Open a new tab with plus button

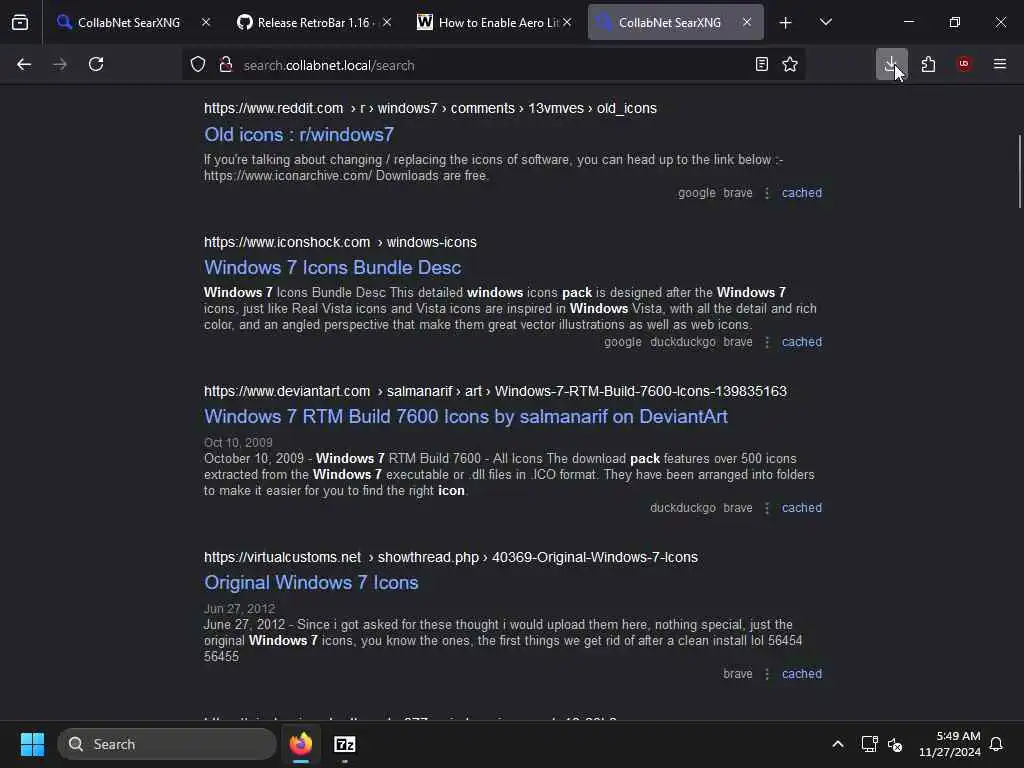786,23
